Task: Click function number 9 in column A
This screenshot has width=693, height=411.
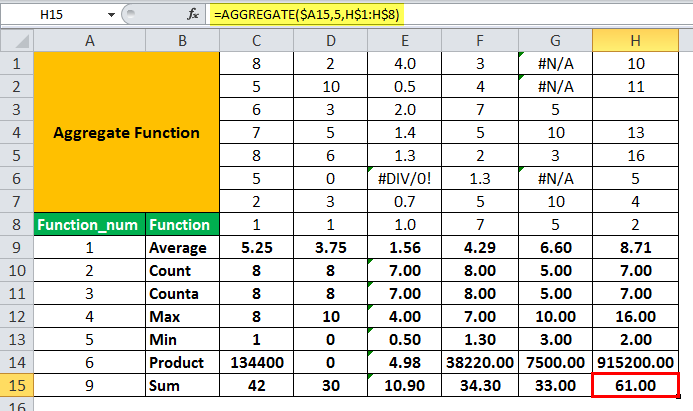Action: pyautogui.click(x=90, y=385)
